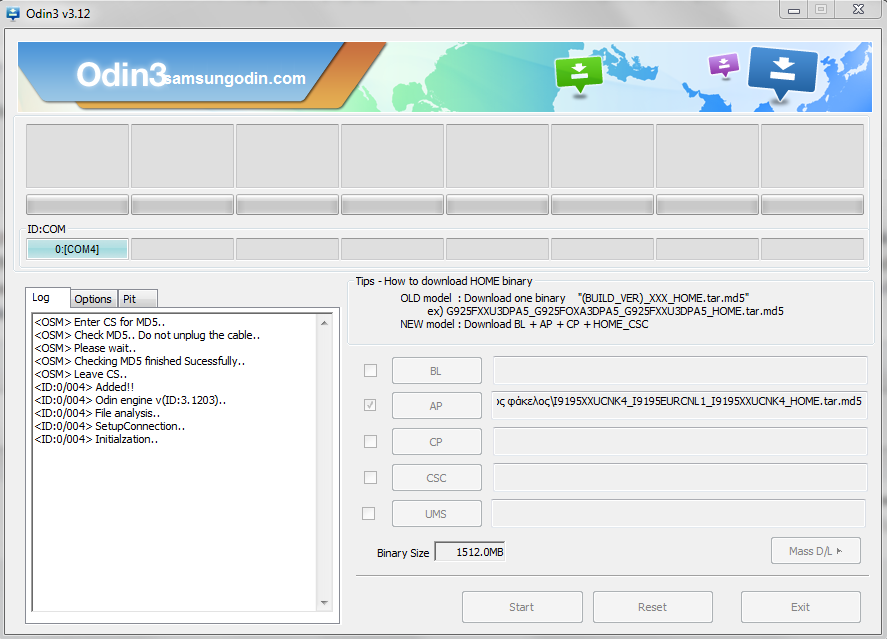Click the 'ID:COM' label

(x=46, y=229)
